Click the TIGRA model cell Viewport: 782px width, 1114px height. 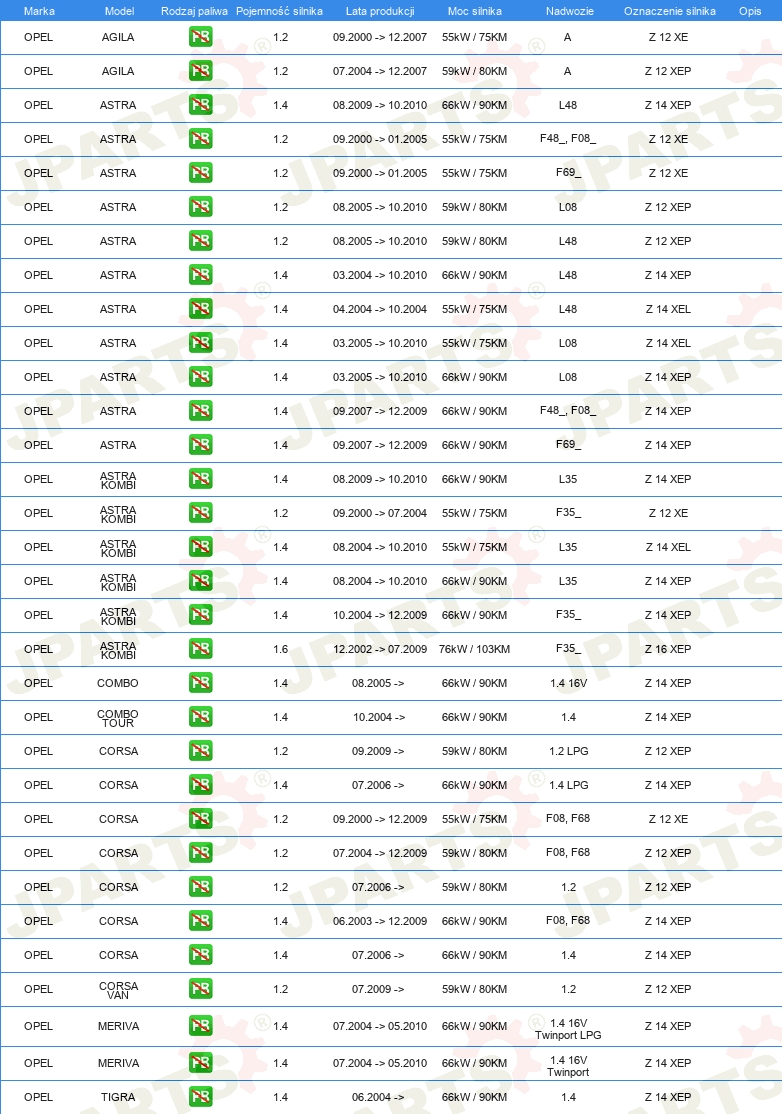coord(118,1097)
